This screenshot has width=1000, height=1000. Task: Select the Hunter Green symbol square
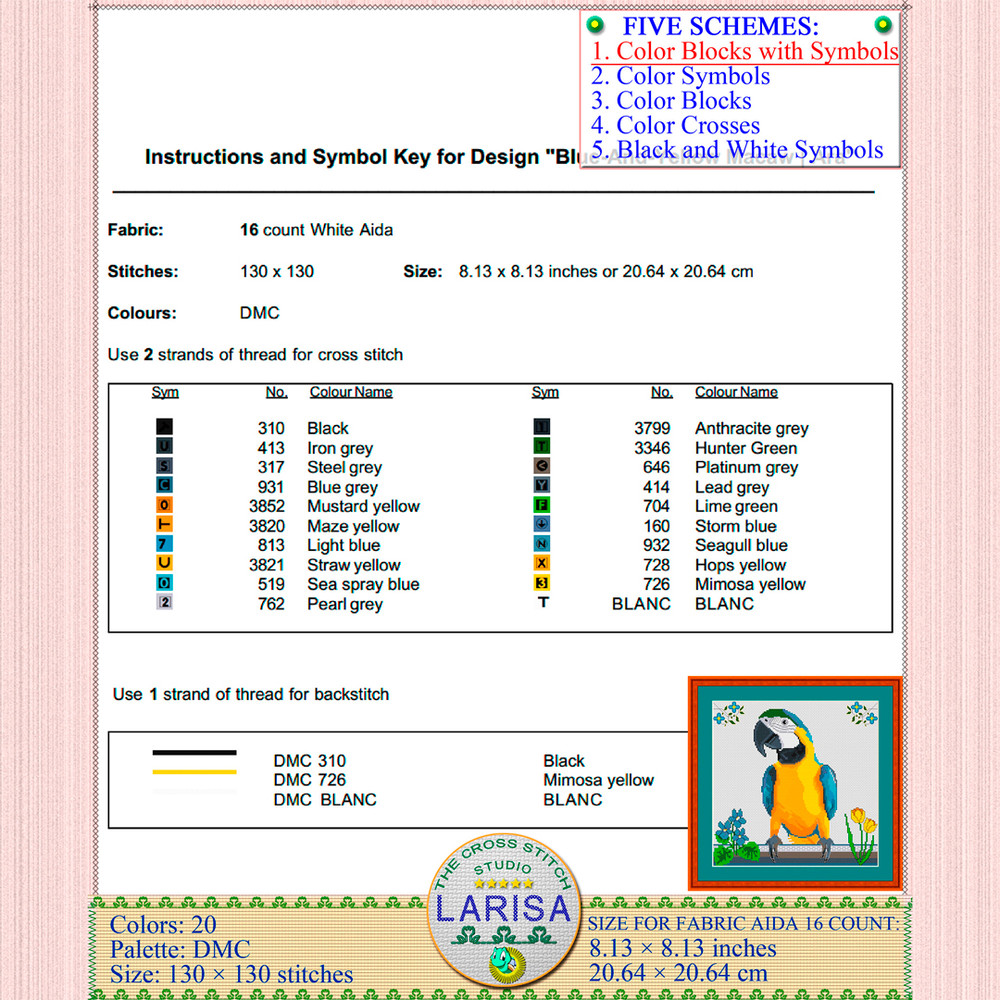point(543,447)
